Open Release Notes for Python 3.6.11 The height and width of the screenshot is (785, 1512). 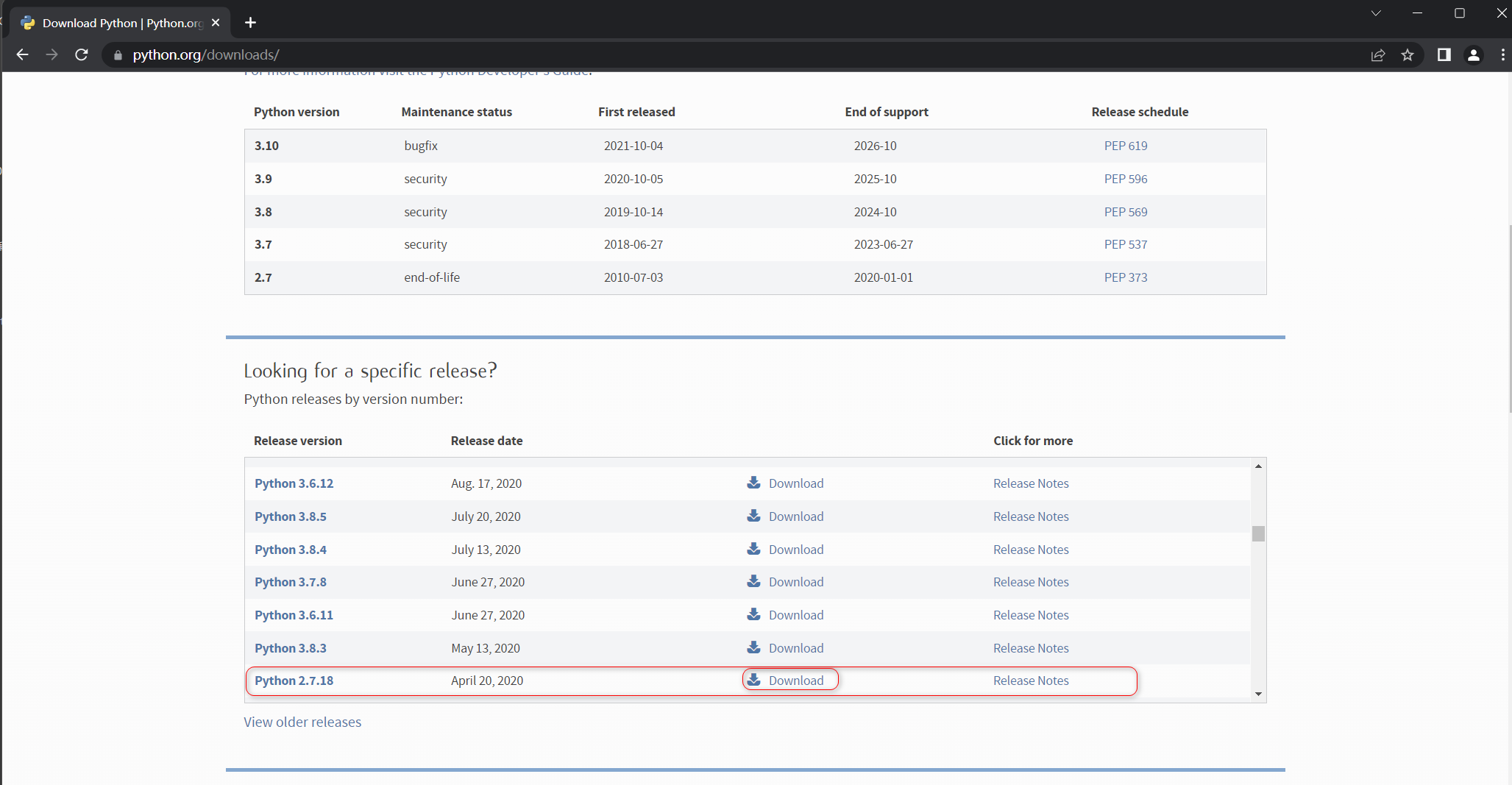click(x=1031, y=615)
